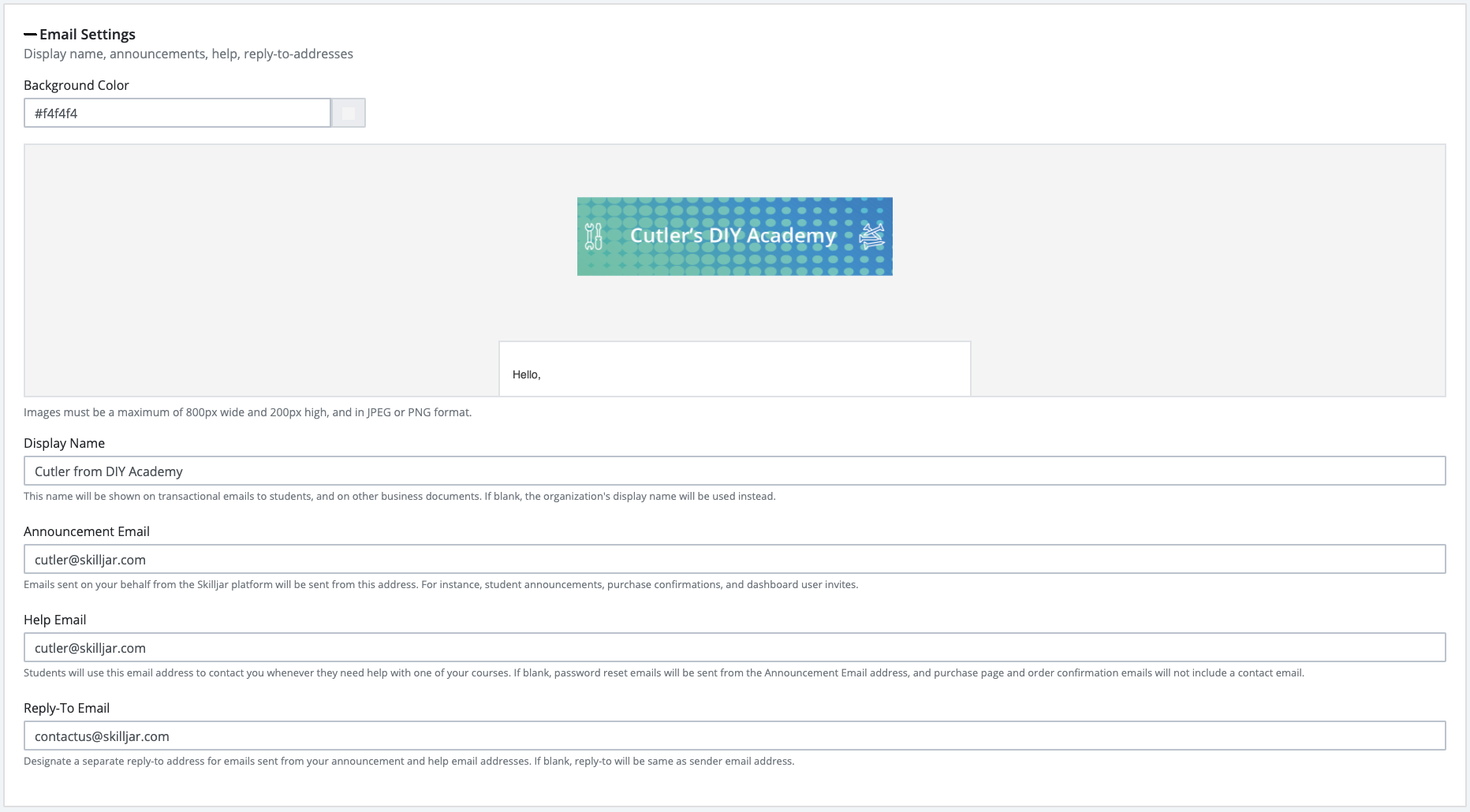The height and width of the screenshot is (812, 1470).
Task: Click the Help Email label
Action: click(x=55, y=620)
